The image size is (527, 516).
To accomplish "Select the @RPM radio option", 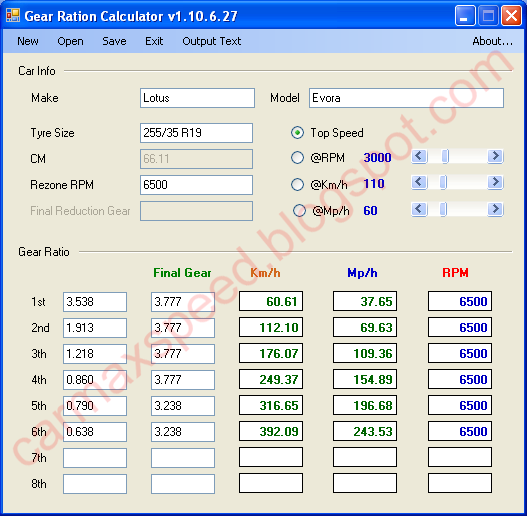I will point(297,158).
